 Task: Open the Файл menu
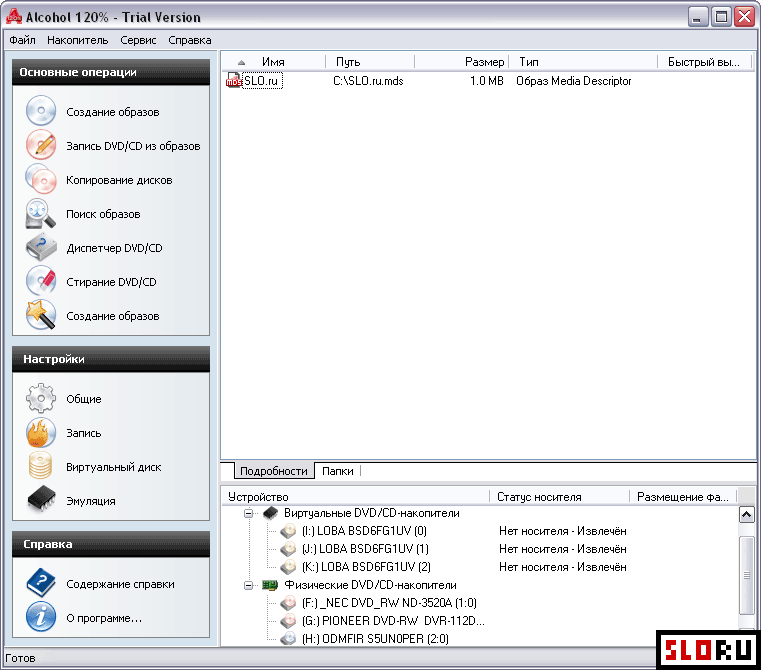22,40
